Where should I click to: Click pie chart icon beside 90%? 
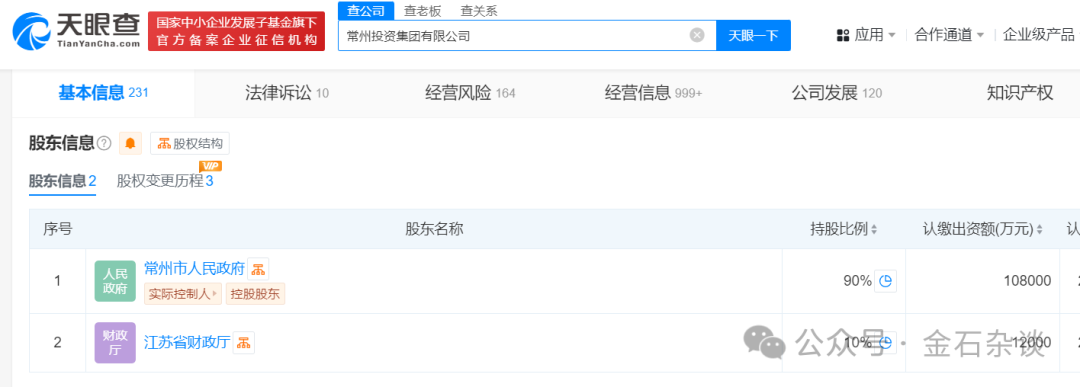pyautogui.click(x=886, y=281)
